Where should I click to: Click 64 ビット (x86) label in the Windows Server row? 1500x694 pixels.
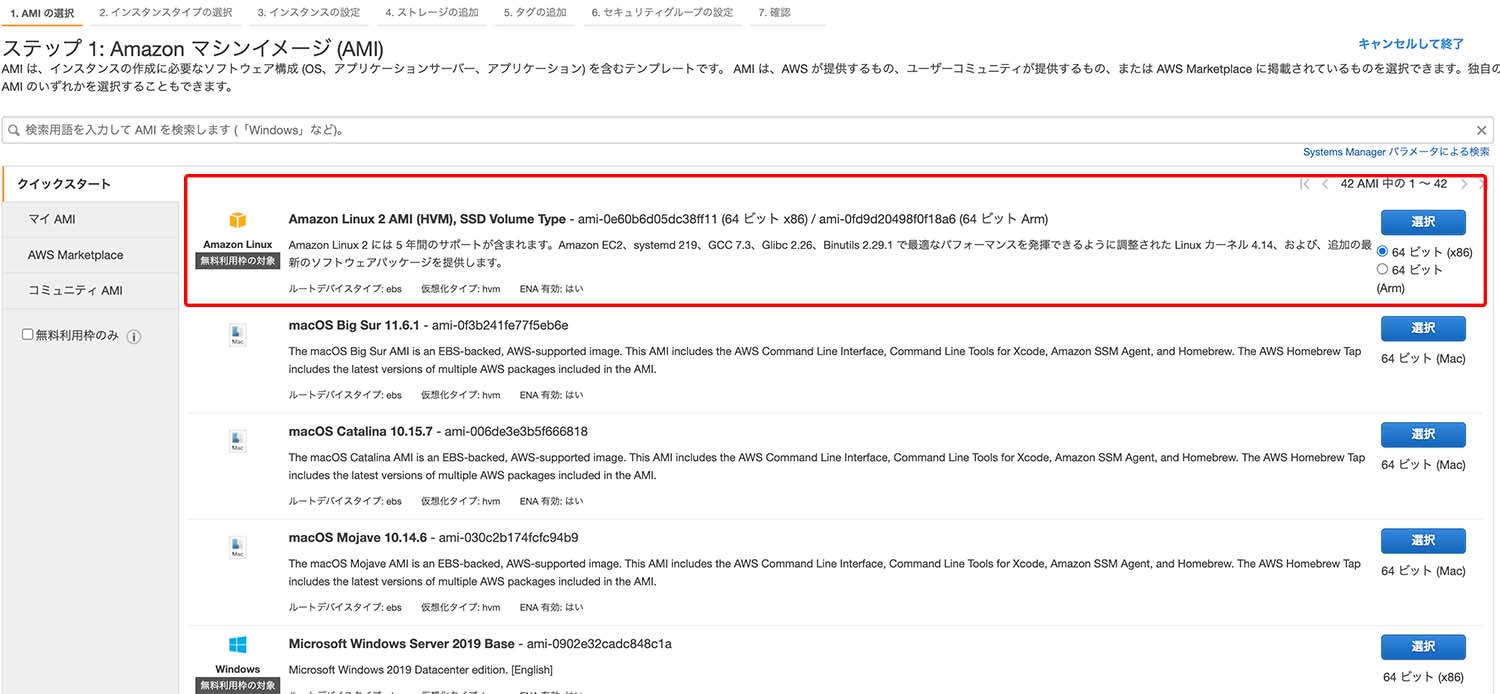[1424, 677]
